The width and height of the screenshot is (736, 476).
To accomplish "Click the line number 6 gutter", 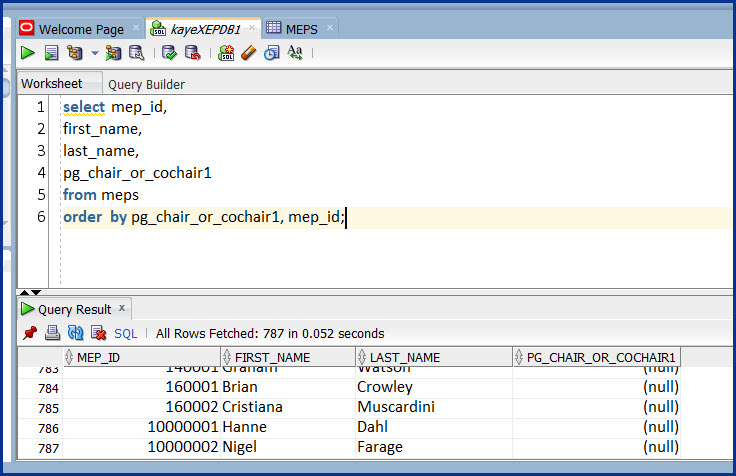I will (41, 217).
